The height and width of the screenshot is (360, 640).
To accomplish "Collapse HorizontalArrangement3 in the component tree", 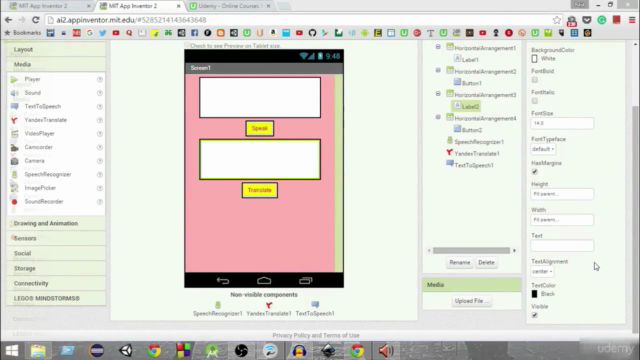I will (438, 93).
